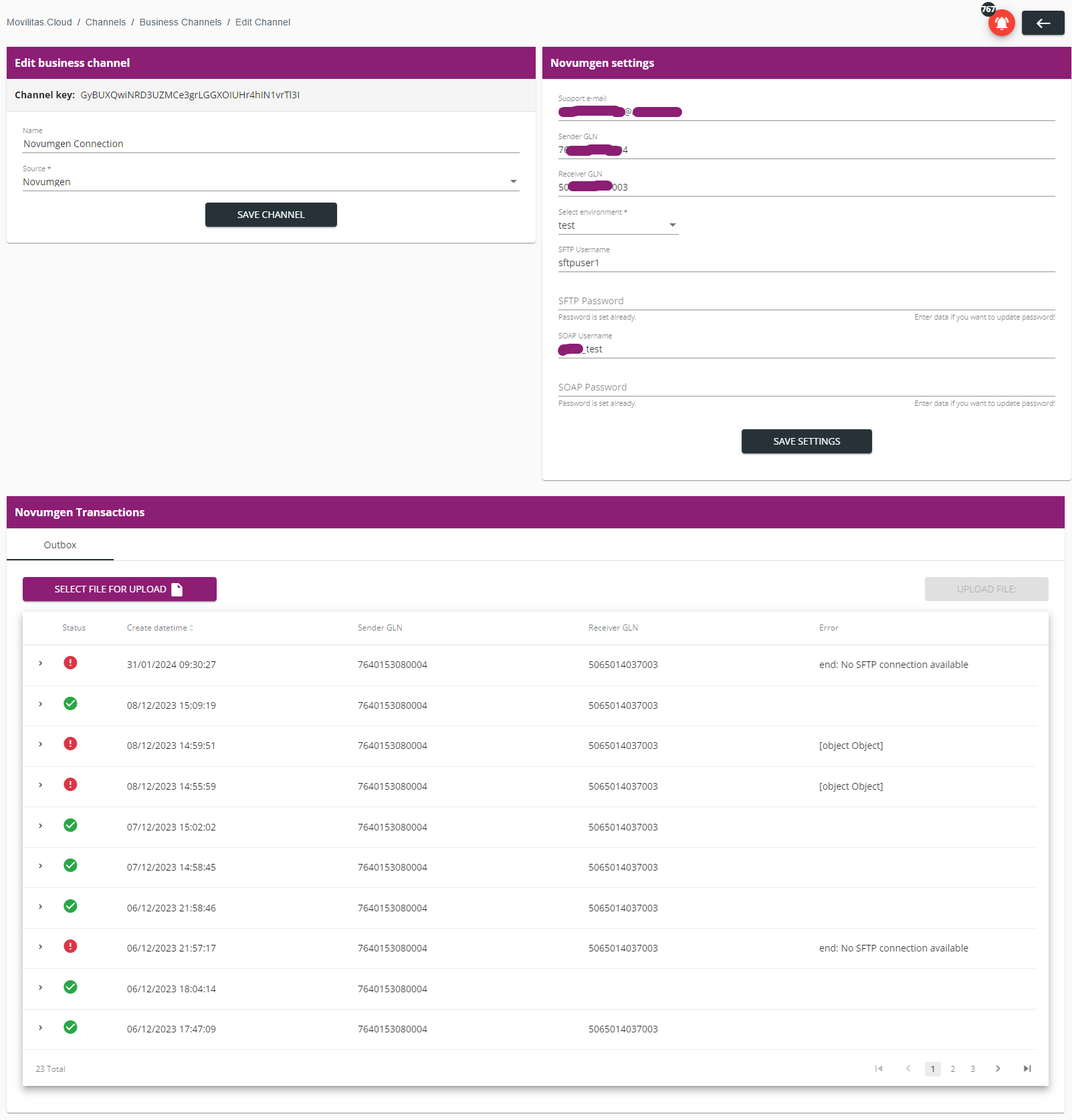
Task: Expand the 06/12/2023 21:58:46 transaction row
Action: point(41,907)
